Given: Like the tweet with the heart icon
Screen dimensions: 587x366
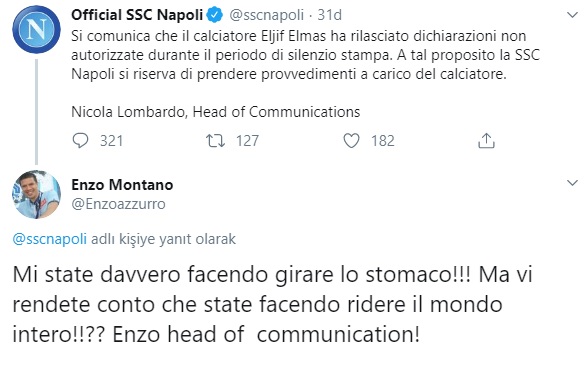Looking at the screenshot, I should coord(351,141).
